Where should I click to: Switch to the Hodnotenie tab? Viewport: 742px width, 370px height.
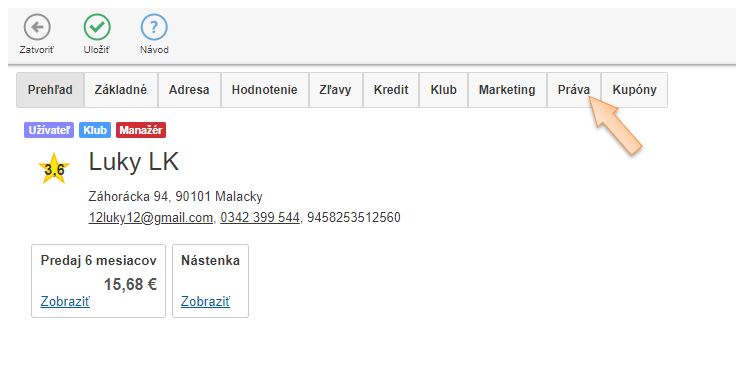(x=265, y=90)
